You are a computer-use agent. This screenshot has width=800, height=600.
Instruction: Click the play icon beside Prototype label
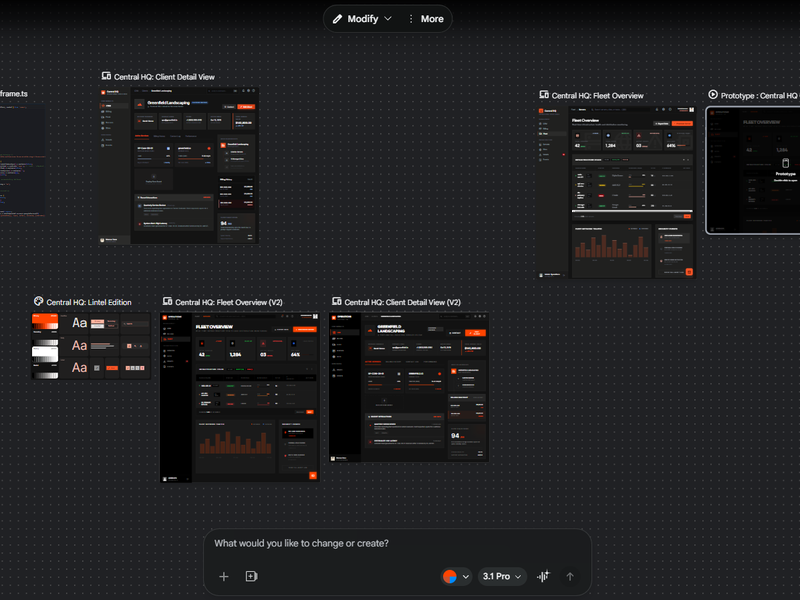(x=713, y=94)
